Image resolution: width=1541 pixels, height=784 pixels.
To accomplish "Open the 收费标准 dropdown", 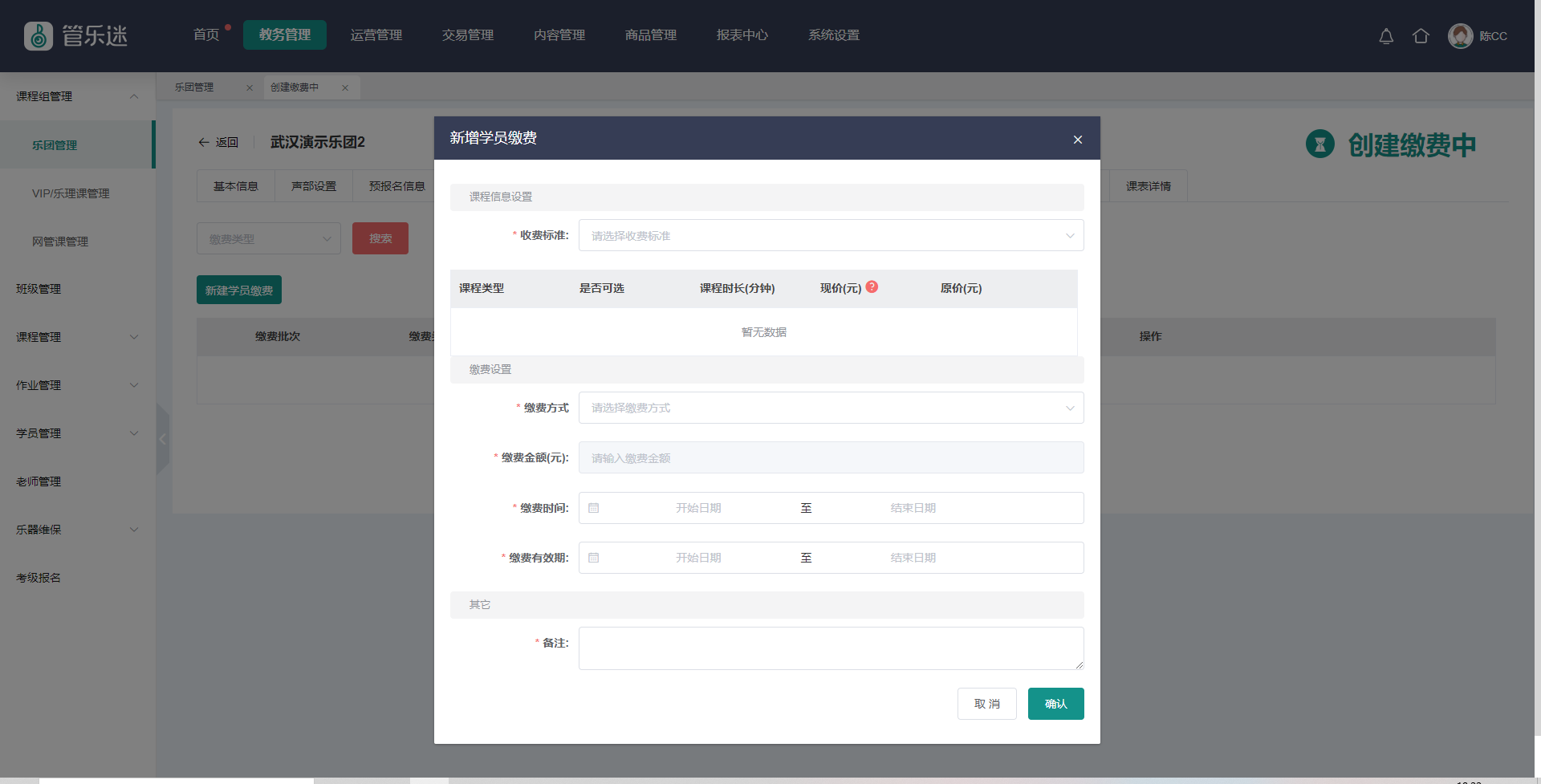I will coord(831,236).
